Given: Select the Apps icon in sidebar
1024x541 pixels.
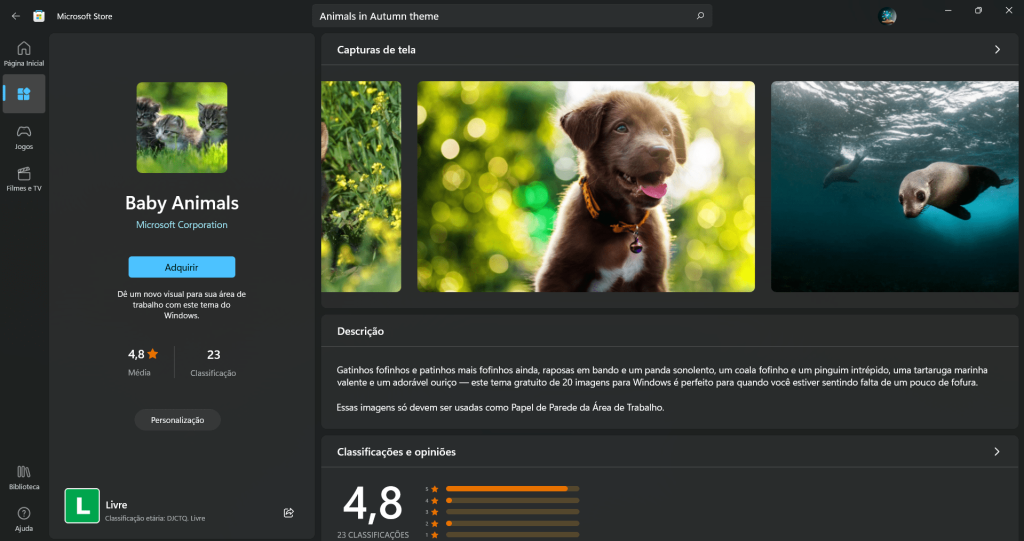Looking at the screenshot, I should (x=24, y=94).
